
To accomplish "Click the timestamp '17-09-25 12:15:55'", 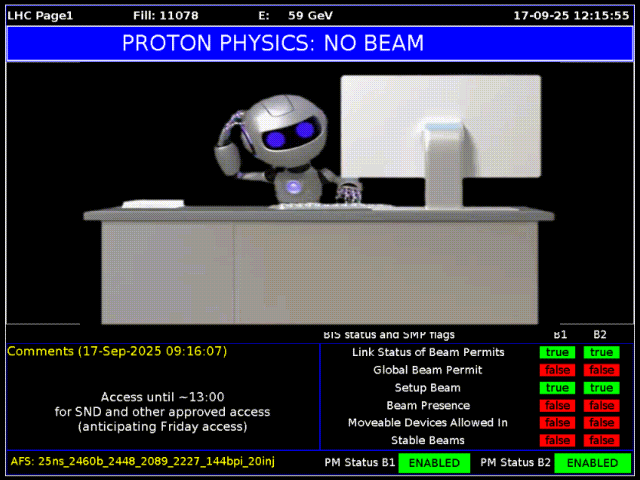I will tap(571, 16).
